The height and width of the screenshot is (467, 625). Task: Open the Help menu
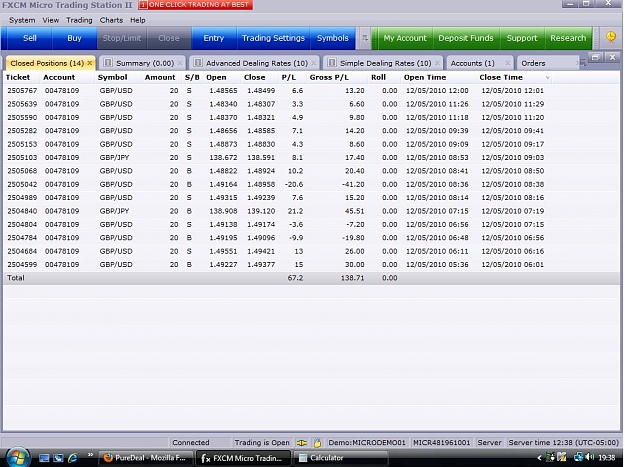click(138, 20)
